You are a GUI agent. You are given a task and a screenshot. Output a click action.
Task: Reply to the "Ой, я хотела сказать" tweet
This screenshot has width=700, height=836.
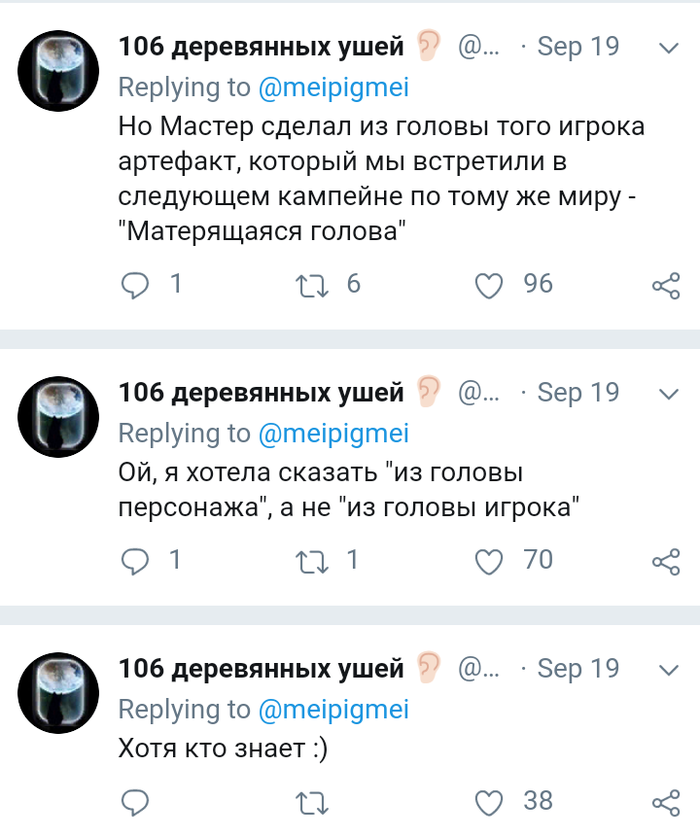[x=135, y=561]
